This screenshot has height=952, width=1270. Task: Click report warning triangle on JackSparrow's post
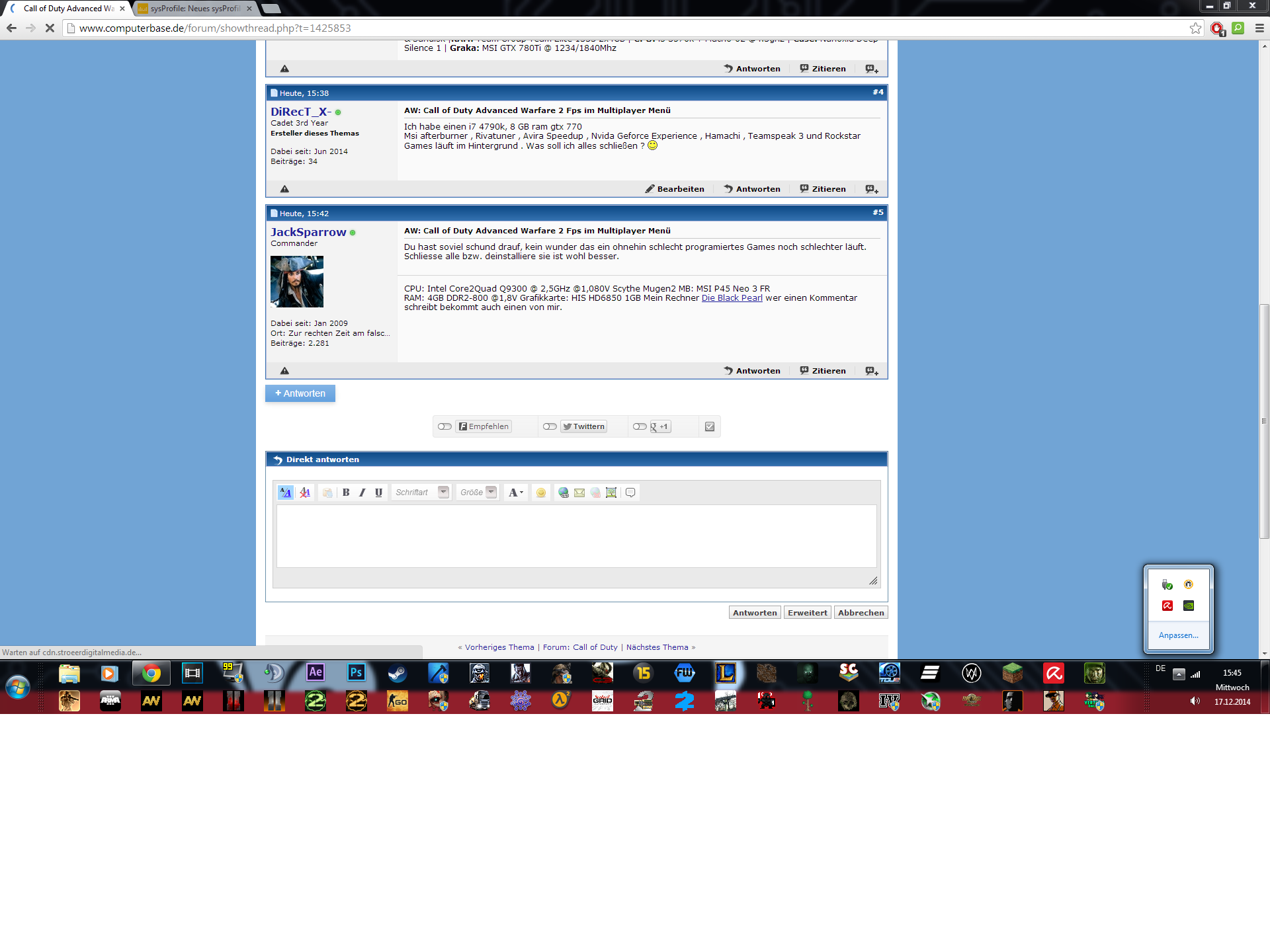284,371
